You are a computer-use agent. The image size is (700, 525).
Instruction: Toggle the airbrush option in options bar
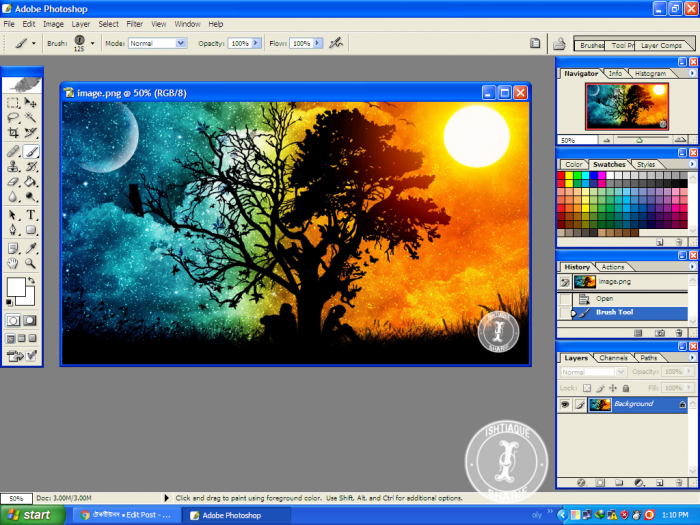(336, 43)
